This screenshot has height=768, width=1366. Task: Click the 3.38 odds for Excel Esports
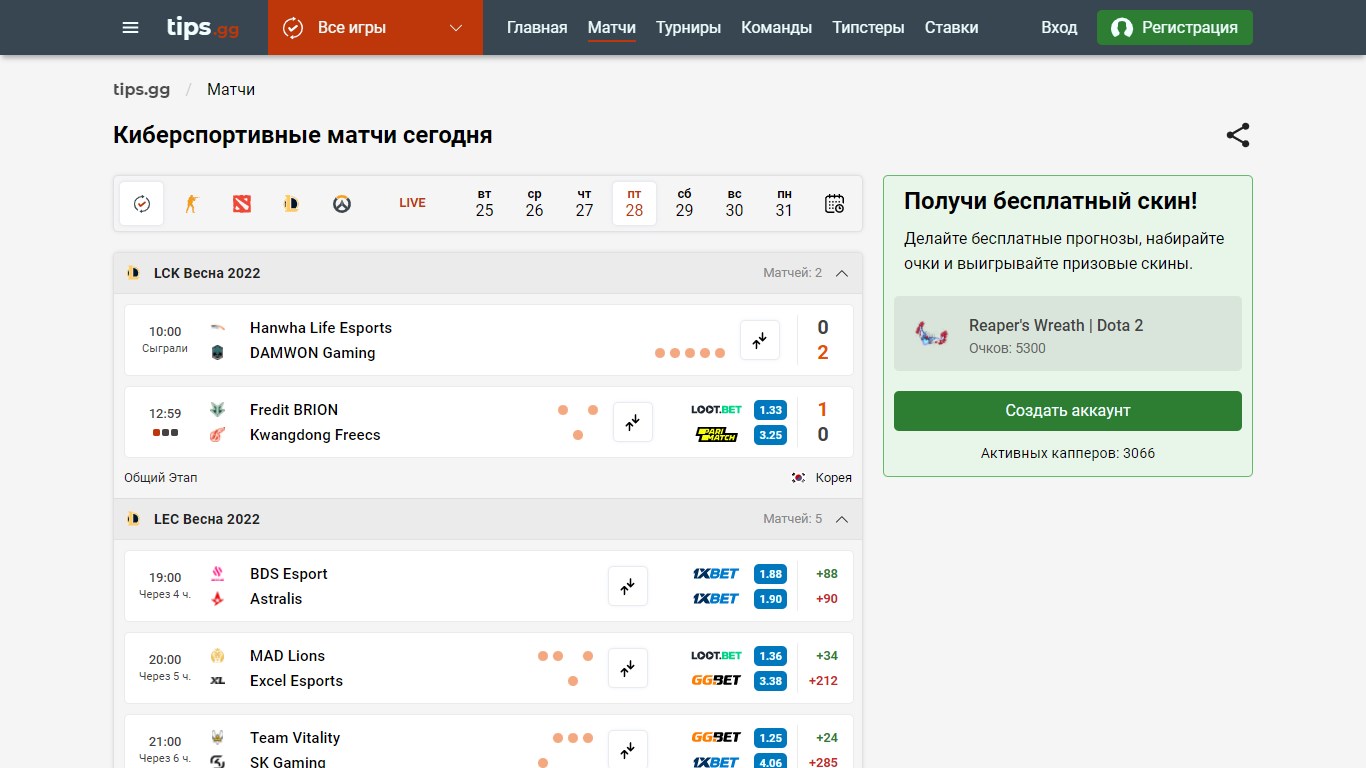(770, 681)
